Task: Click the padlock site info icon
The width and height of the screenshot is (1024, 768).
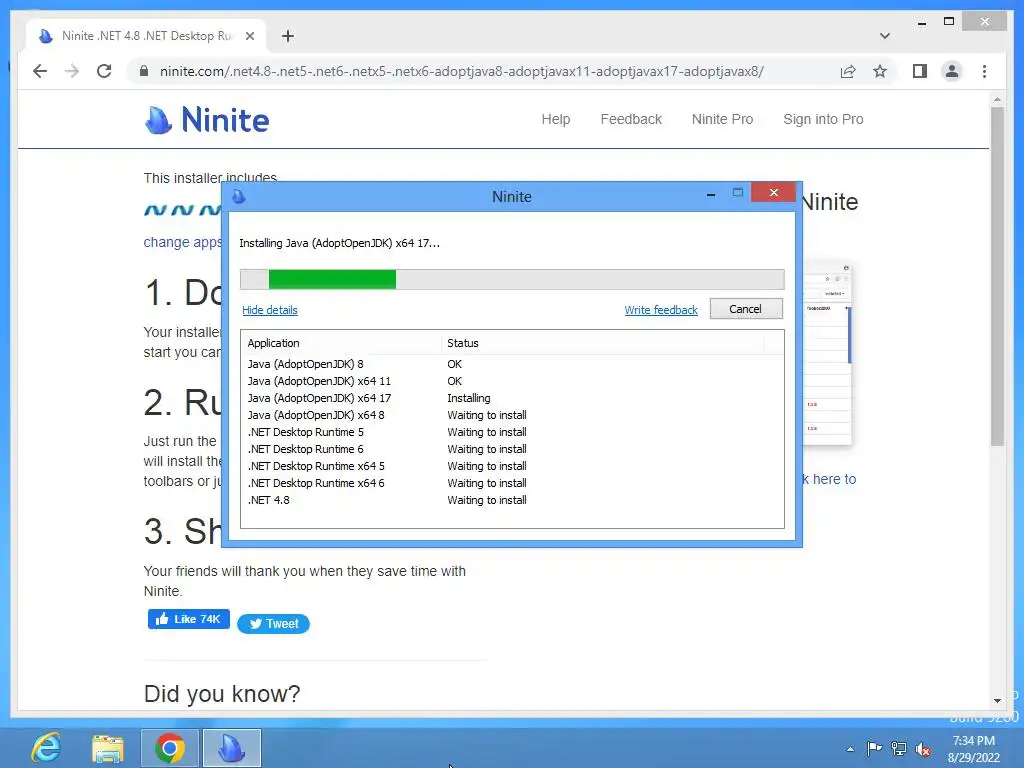Action: pyautogui.click(x=144, y=71)
